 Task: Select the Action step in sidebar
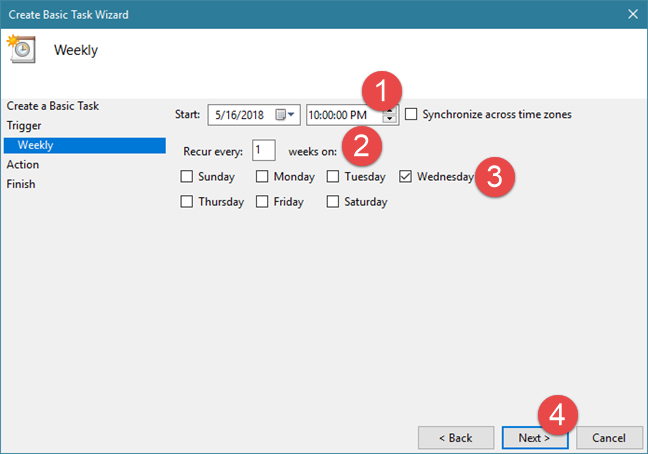[x=23, y=165]
